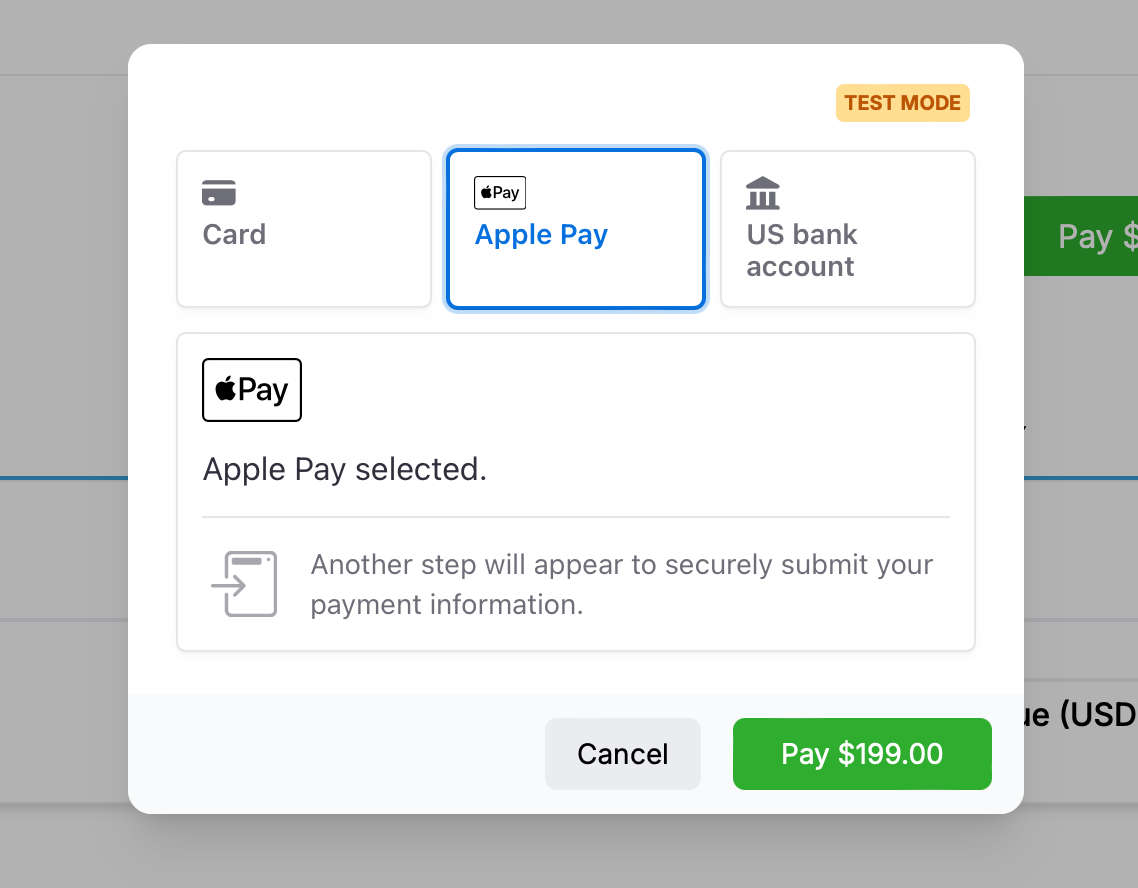Click the bank building icon

[763, 192]
